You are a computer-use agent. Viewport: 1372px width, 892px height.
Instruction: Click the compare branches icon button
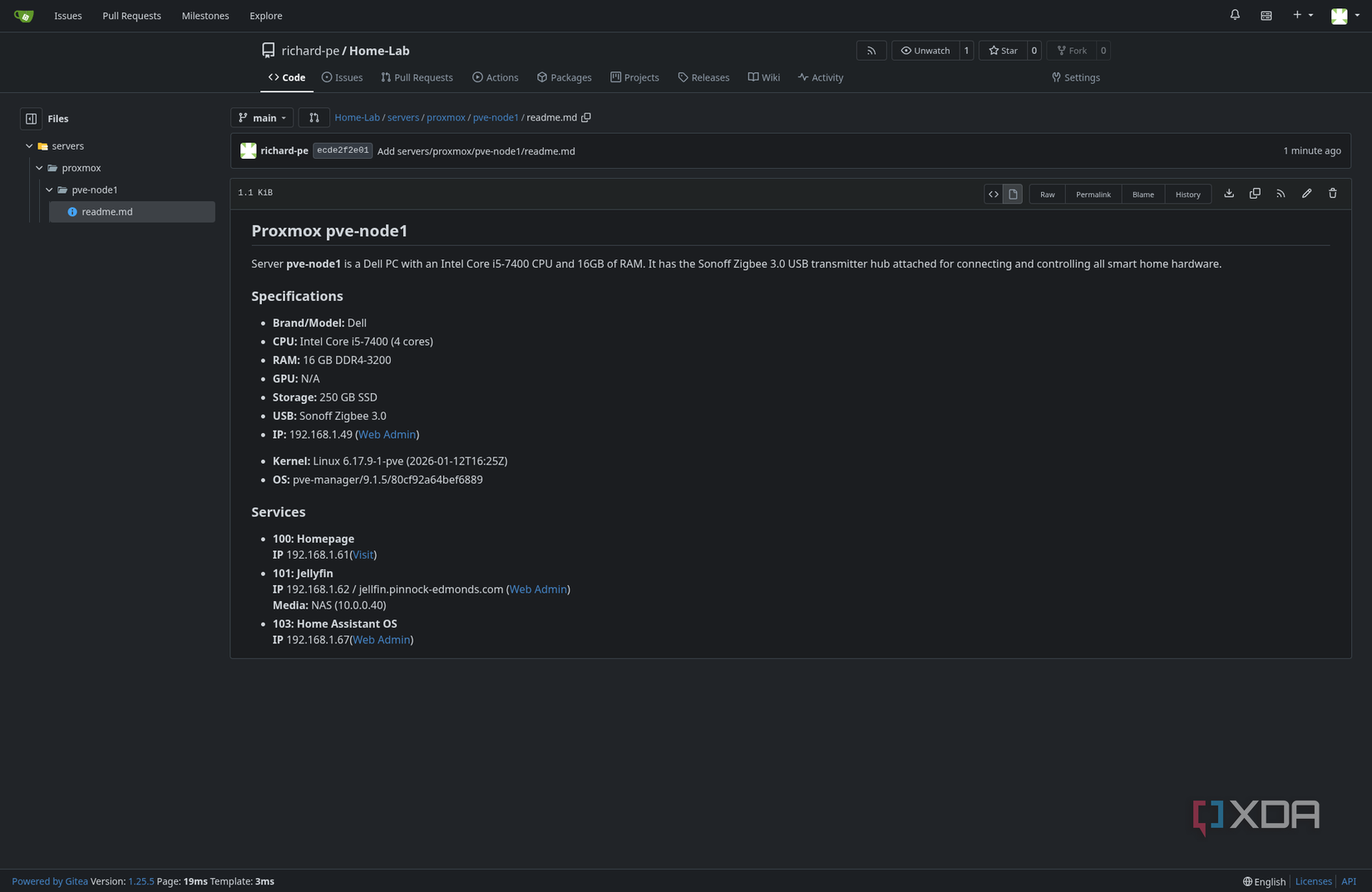pos(313,118)
